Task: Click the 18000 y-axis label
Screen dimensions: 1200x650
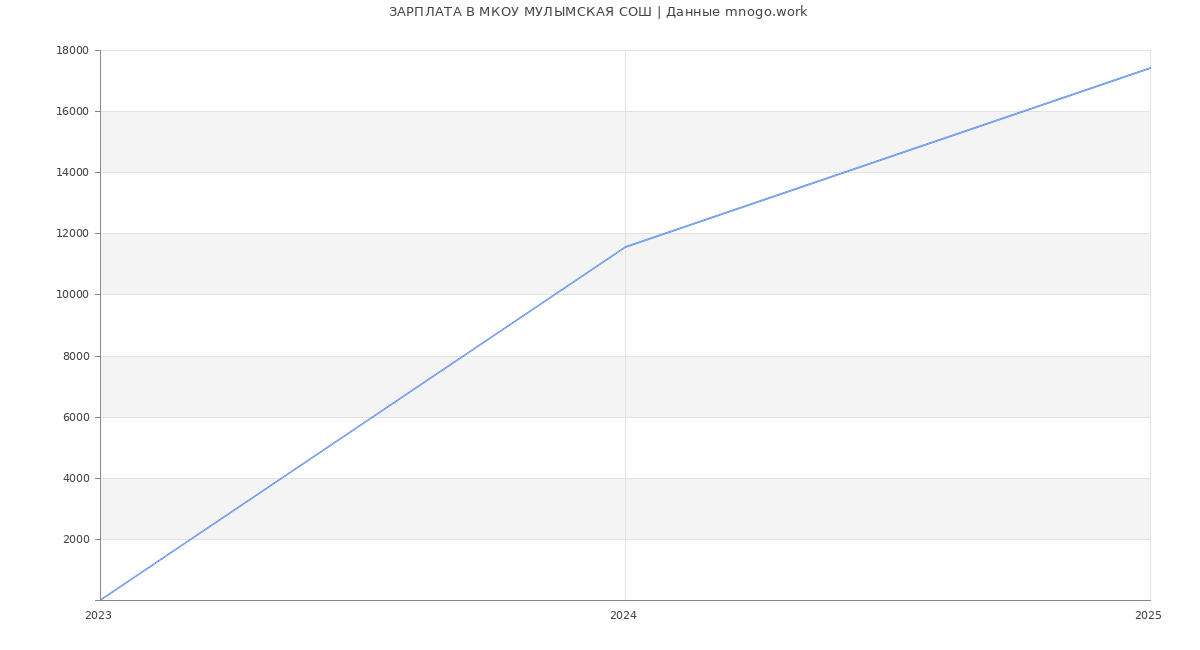Action: [x=75, y=50]
